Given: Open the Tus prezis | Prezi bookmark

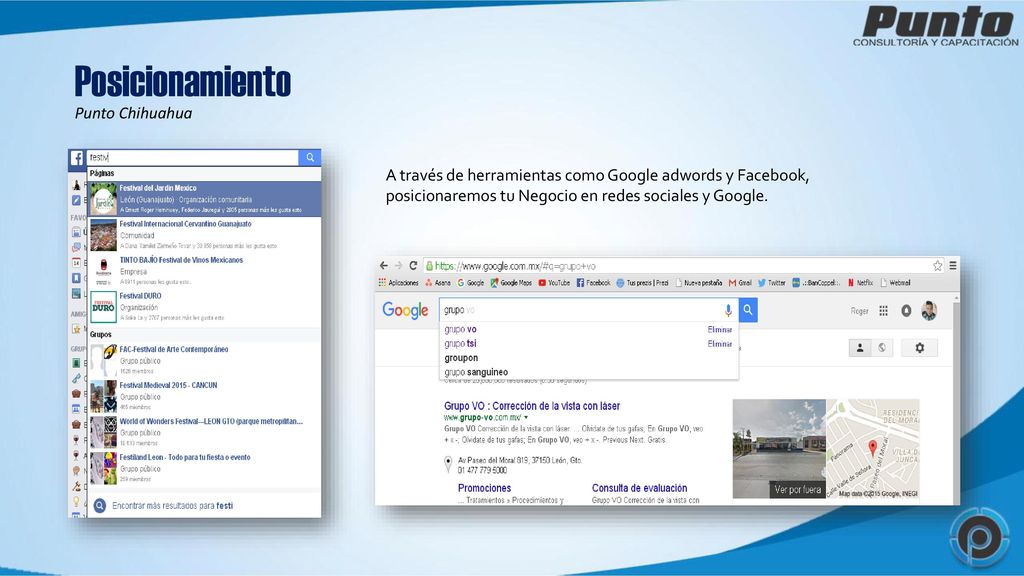Looking at the screenshot, I should click(x=643, y=283).
